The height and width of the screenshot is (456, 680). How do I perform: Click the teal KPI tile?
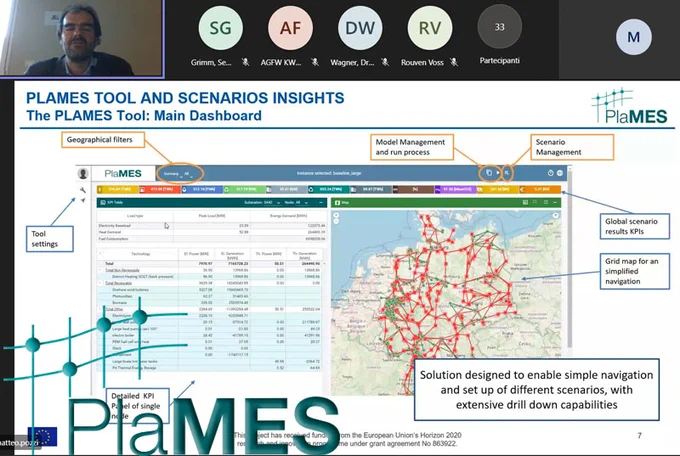pos(329,190)
